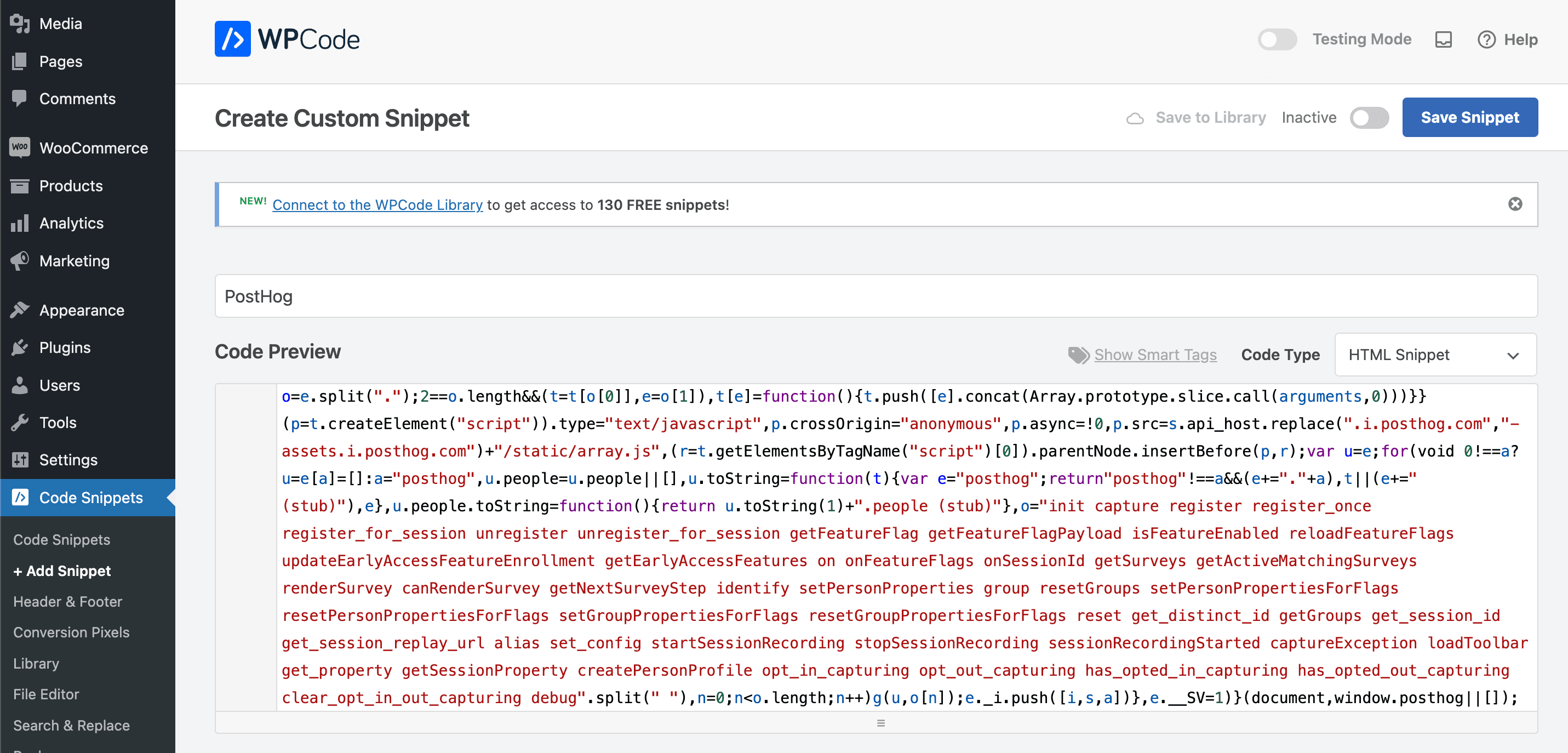1568x753 pixels.
Task: Click inside the code preview editor
Action: (906, 546)
